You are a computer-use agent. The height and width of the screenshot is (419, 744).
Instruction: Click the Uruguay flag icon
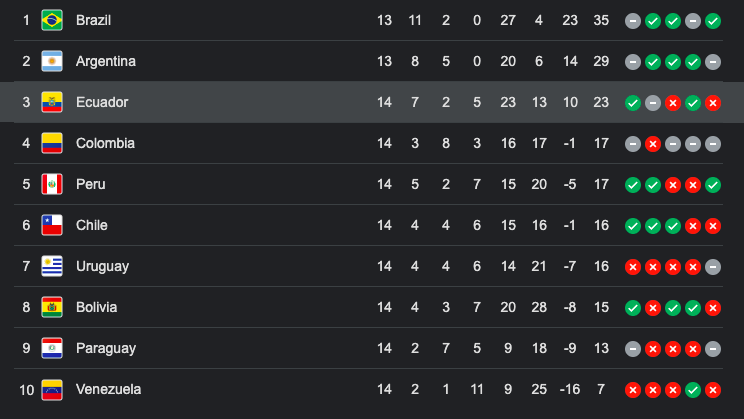coord(52,266)
